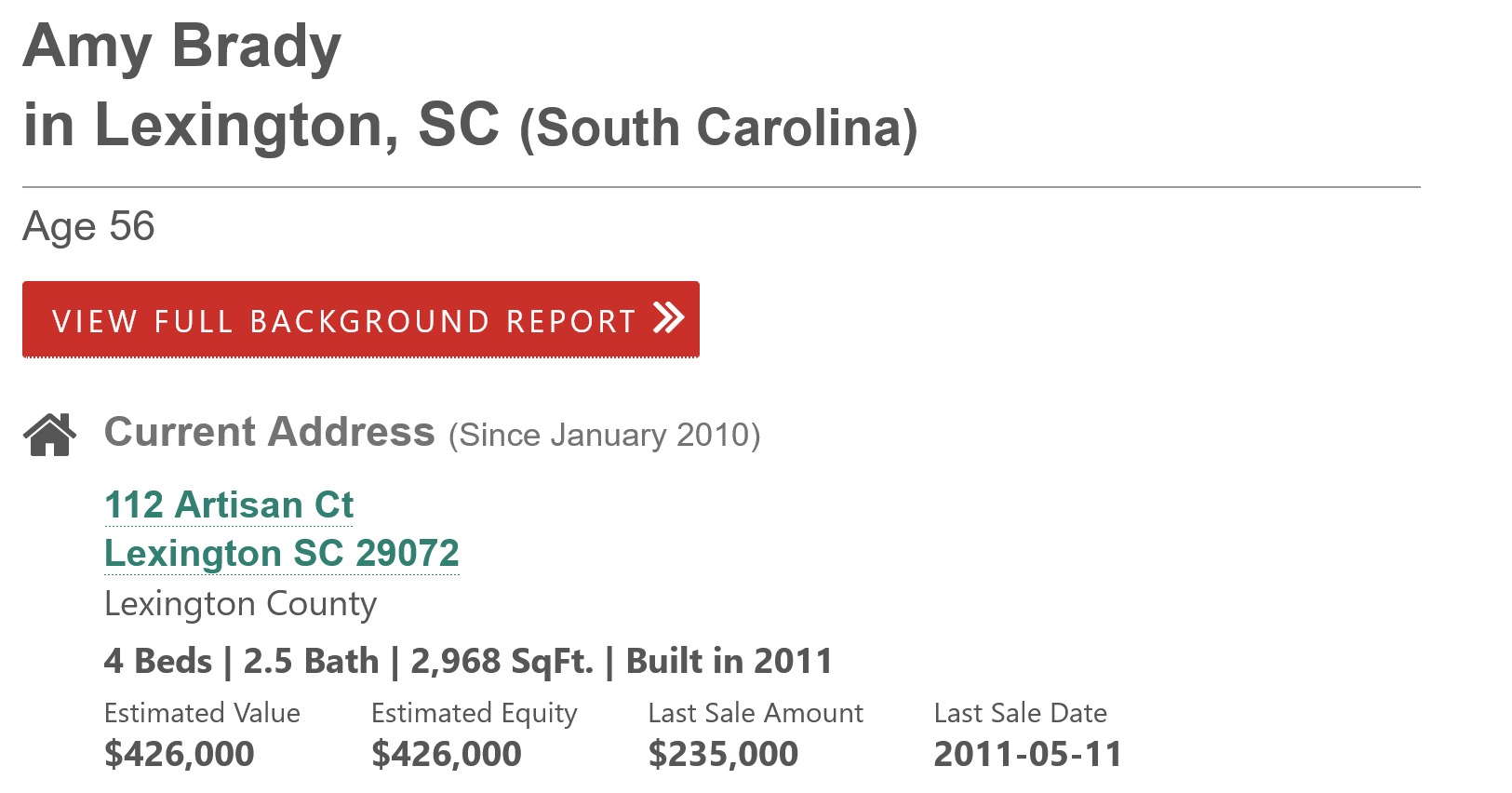Follow the Lexington SC 29072 link

[x=281, y=554]
